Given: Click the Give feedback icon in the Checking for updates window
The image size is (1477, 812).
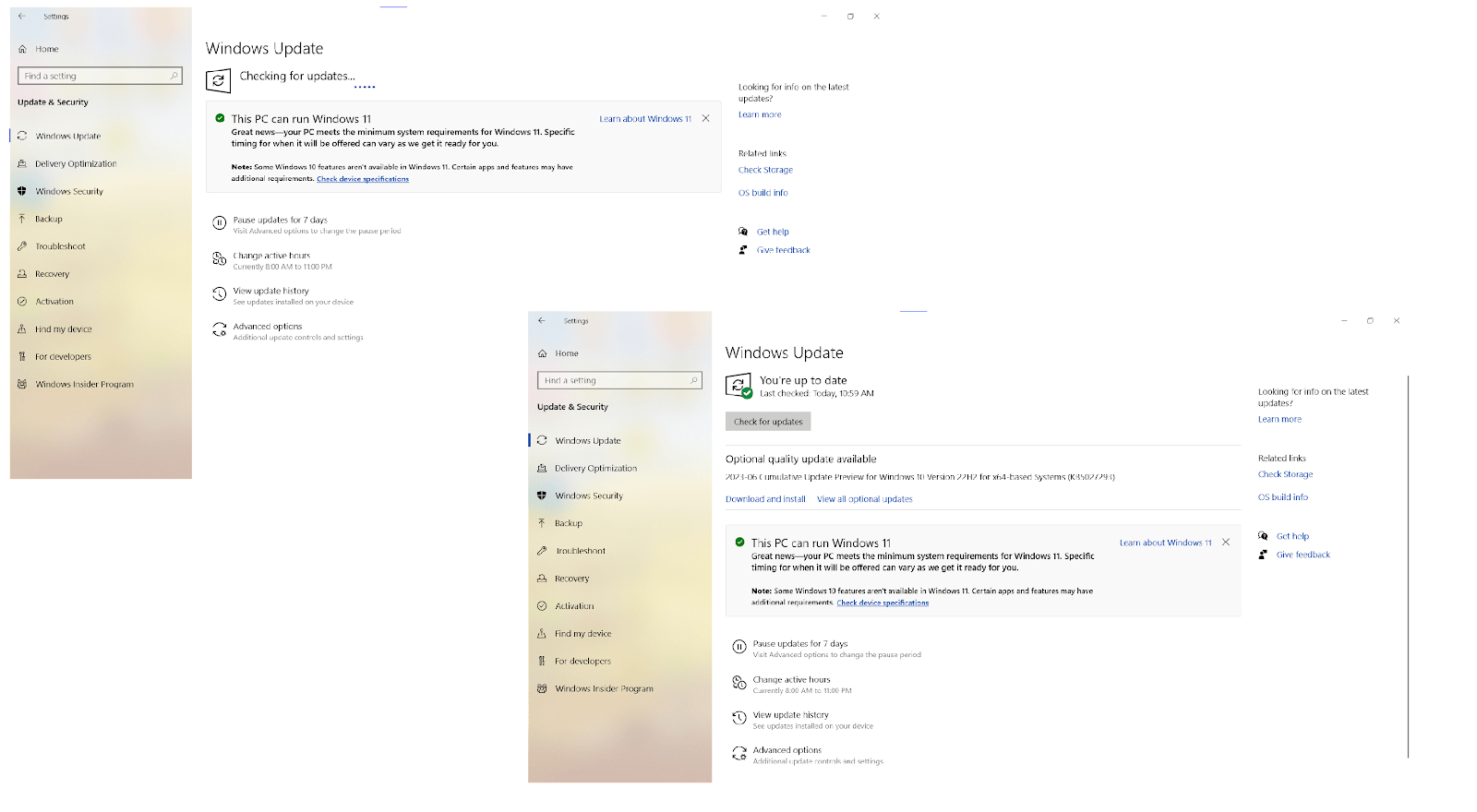Looking at the screenshot, I should point(743,250).
